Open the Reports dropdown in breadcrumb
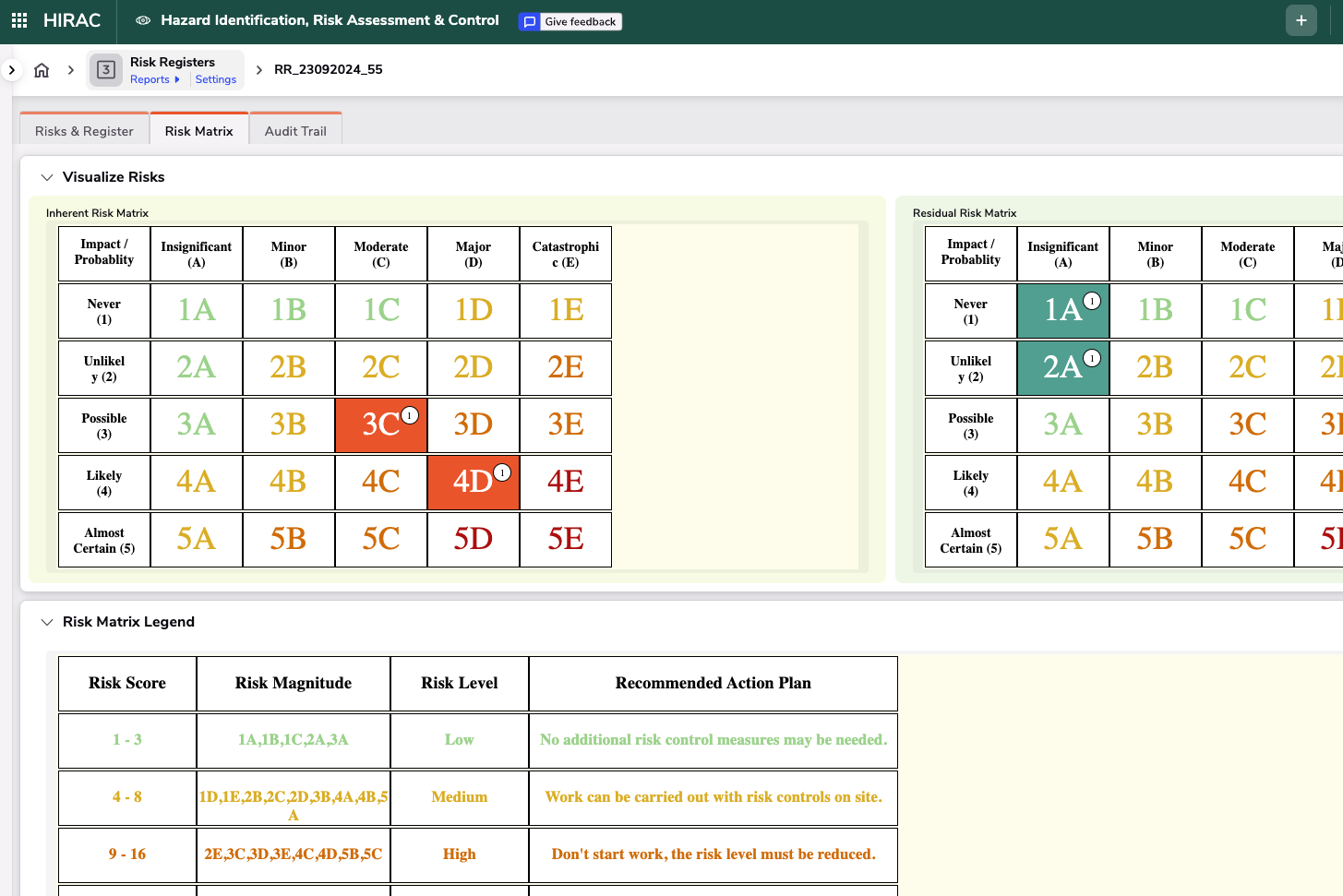This screenshot has height=896, width=1343. (154, 79)
